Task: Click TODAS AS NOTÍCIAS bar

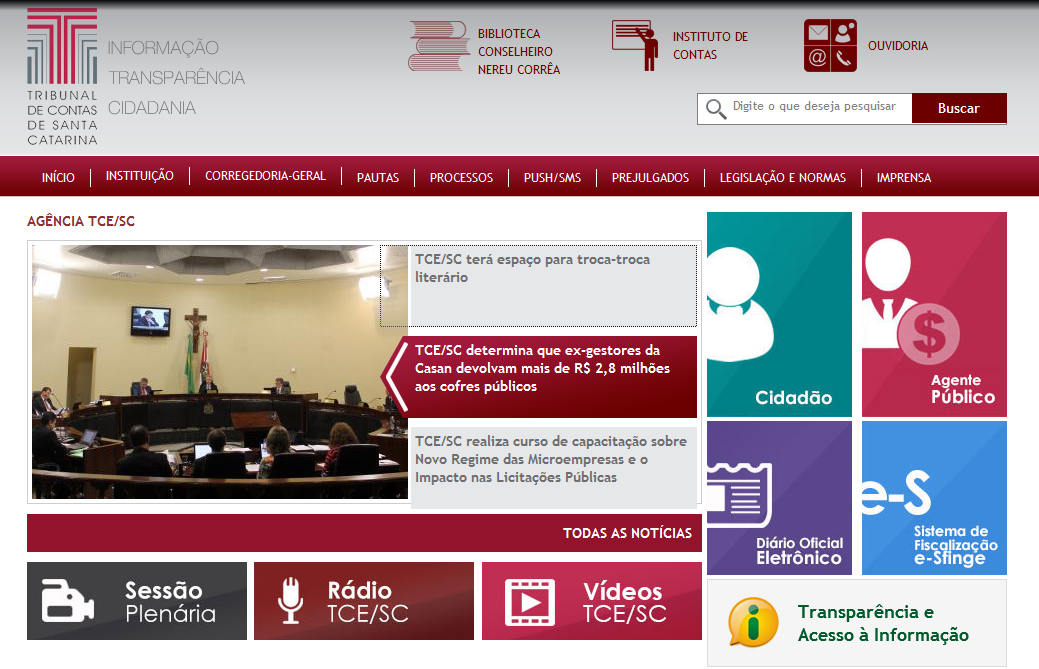Action: tap(364, 533)
